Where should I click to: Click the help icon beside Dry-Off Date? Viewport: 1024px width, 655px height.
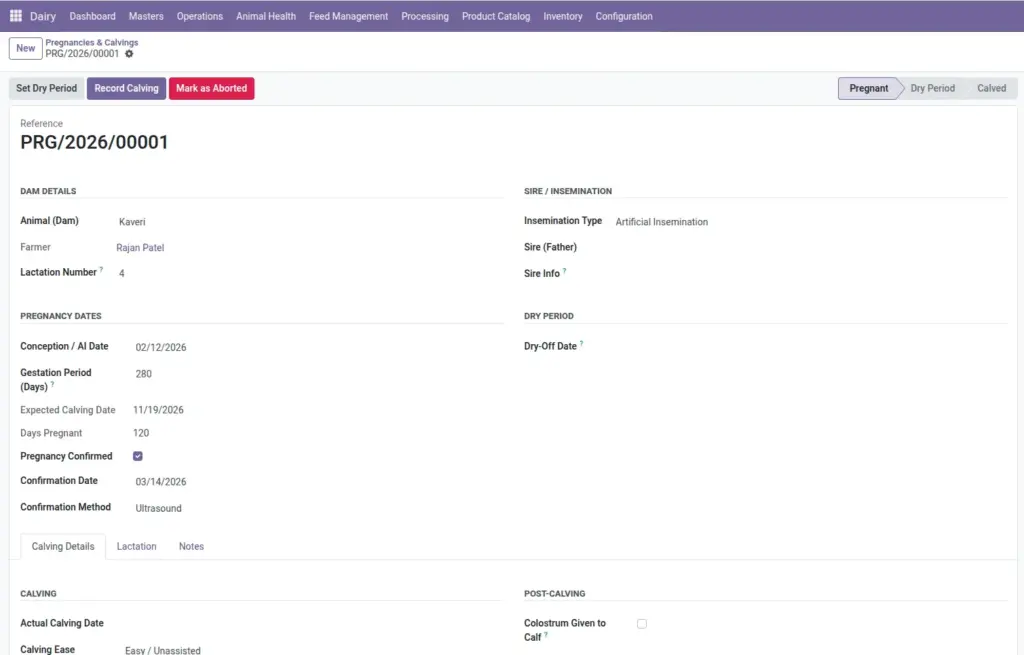(x=581, y=343)
